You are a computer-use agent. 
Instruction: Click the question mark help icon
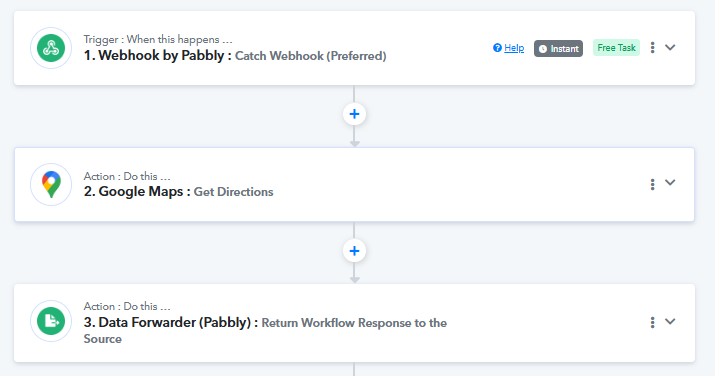coord(497,48)
